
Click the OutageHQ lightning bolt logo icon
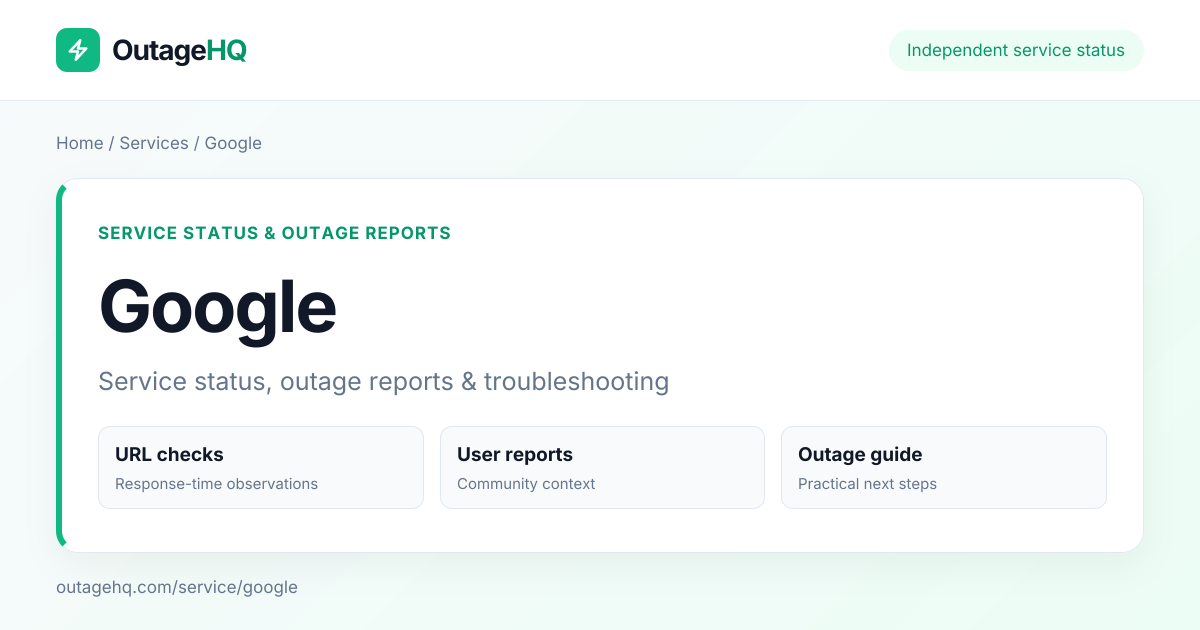click(x=78, y=50)
